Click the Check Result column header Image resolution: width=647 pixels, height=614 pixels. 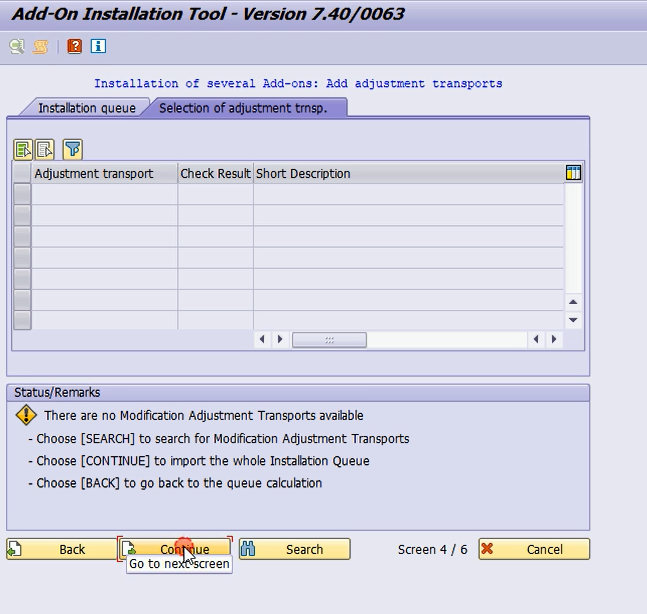click(x=215, y=173)
